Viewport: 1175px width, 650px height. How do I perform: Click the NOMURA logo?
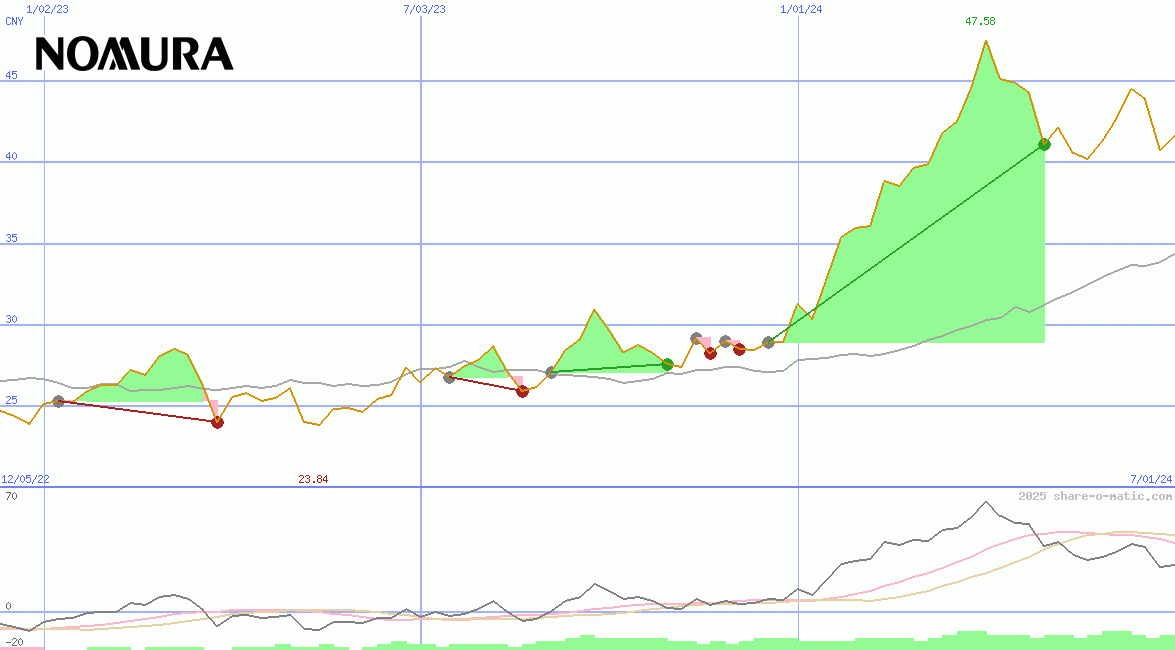[x=134, y=55]
